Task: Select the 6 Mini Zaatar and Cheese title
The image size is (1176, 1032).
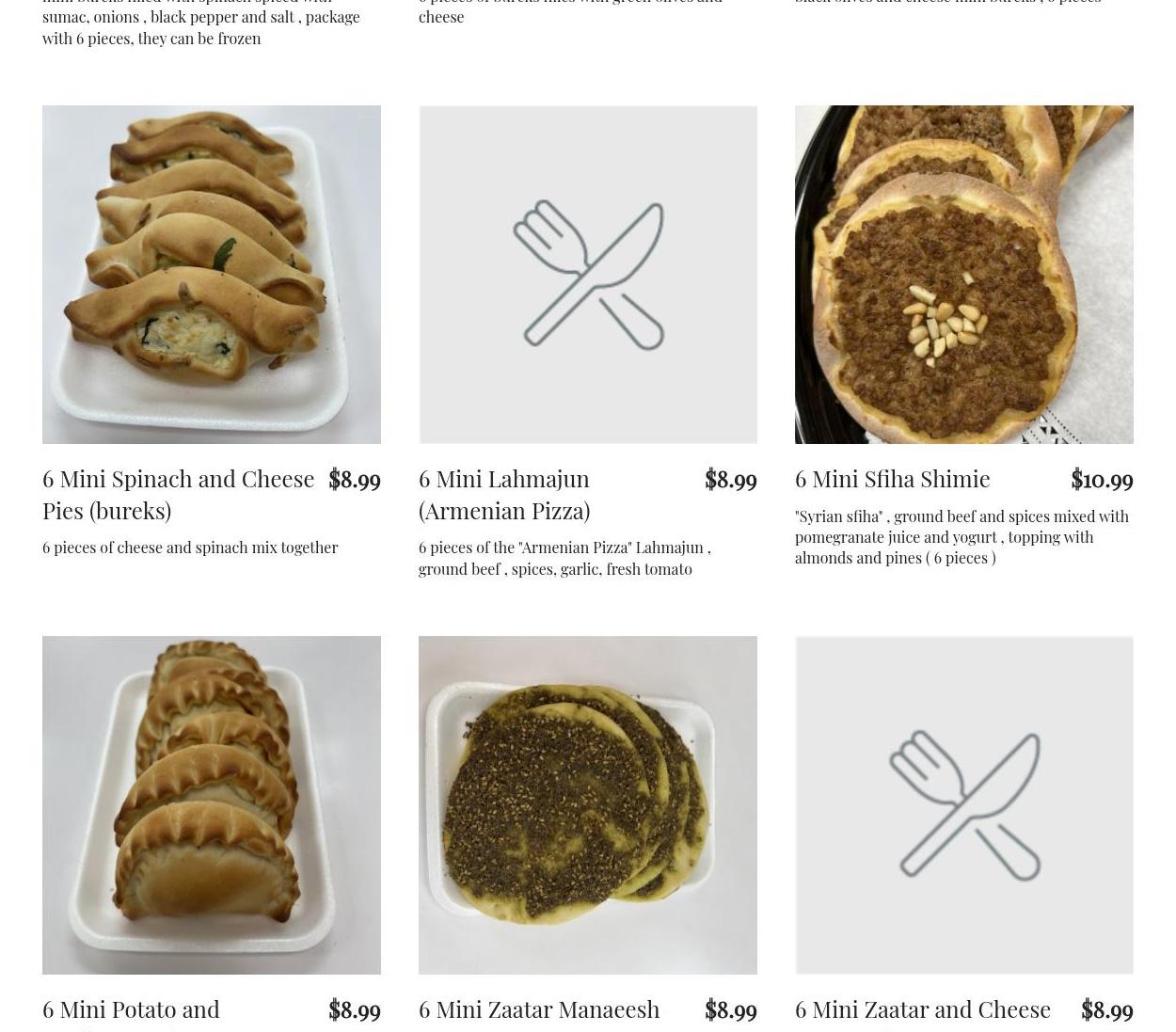Action: [923, 1009]
